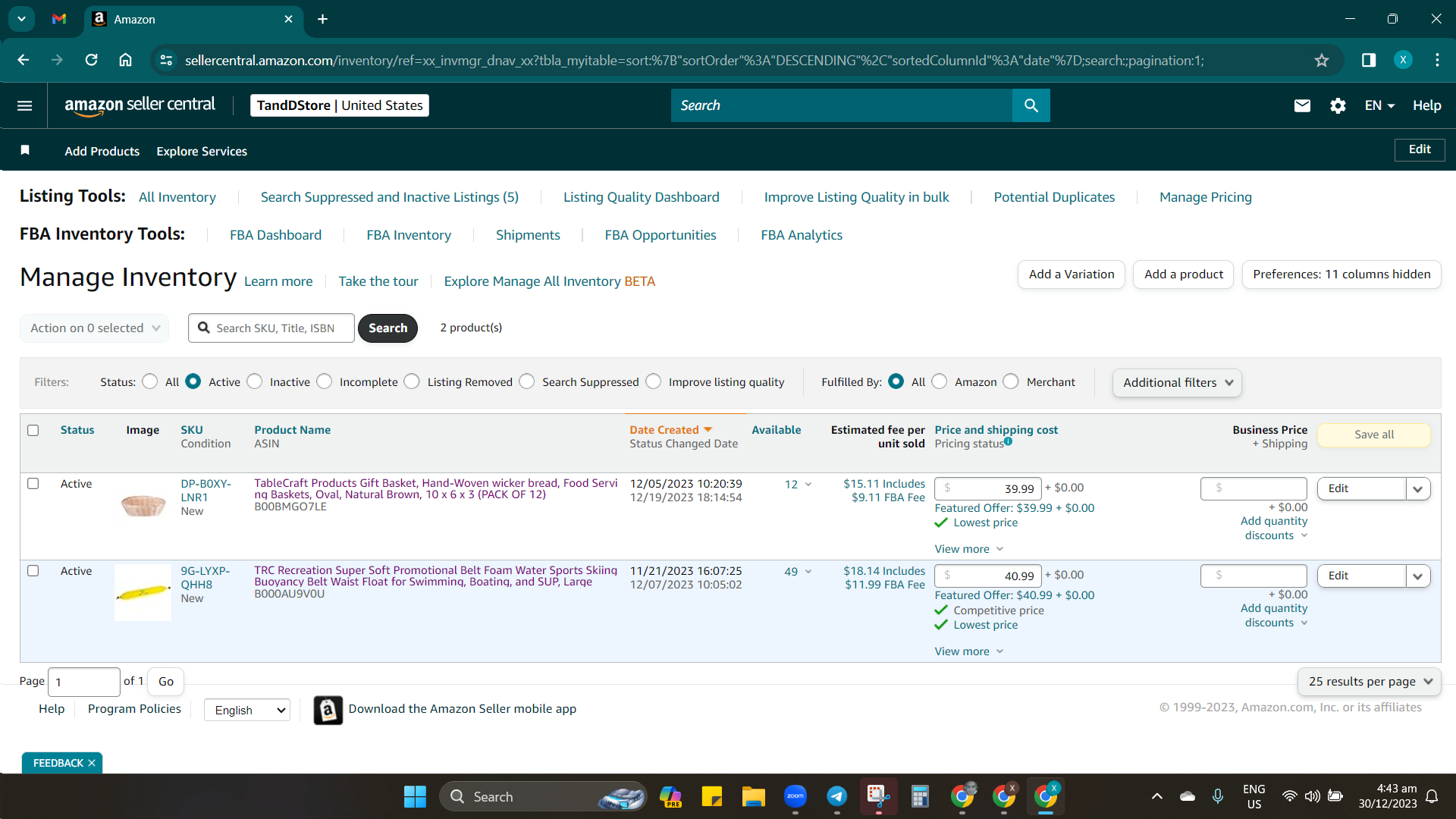Open Manage Pricing link
Screen dimensions: 1456x819
click(1205, 197)
